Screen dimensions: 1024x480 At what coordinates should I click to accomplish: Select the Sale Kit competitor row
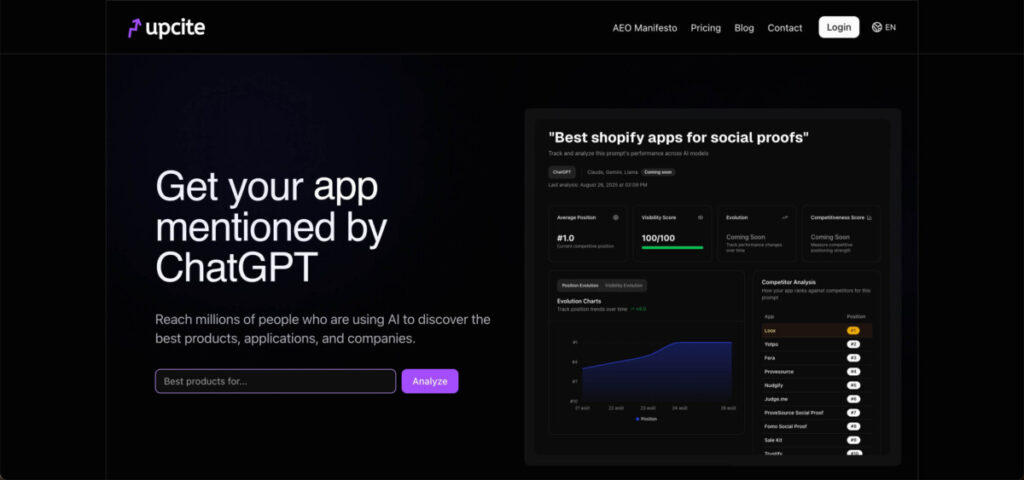click(x=816, y=440)
